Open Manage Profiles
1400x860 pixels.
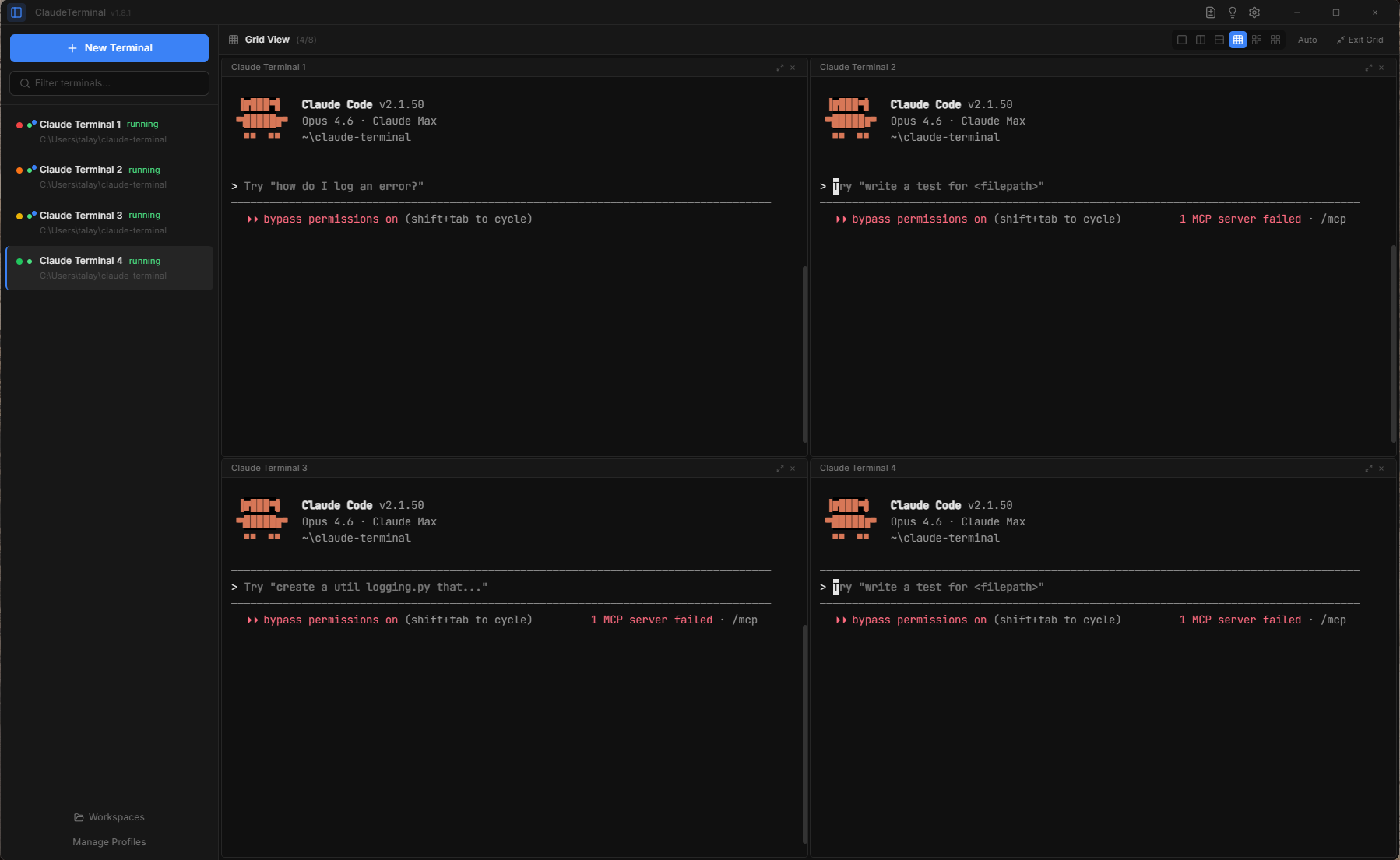109,841
